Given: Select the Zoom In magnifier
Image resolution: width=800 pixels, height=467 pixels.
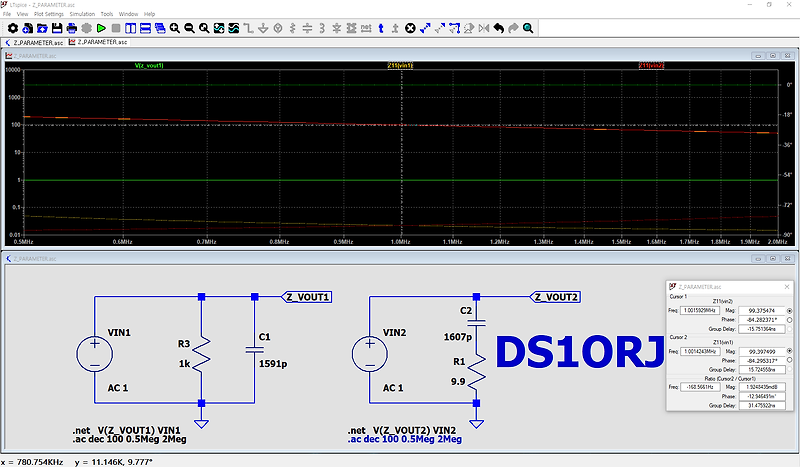Looking at the screenshot, I should pyautogui.click(x=175, y=29).
